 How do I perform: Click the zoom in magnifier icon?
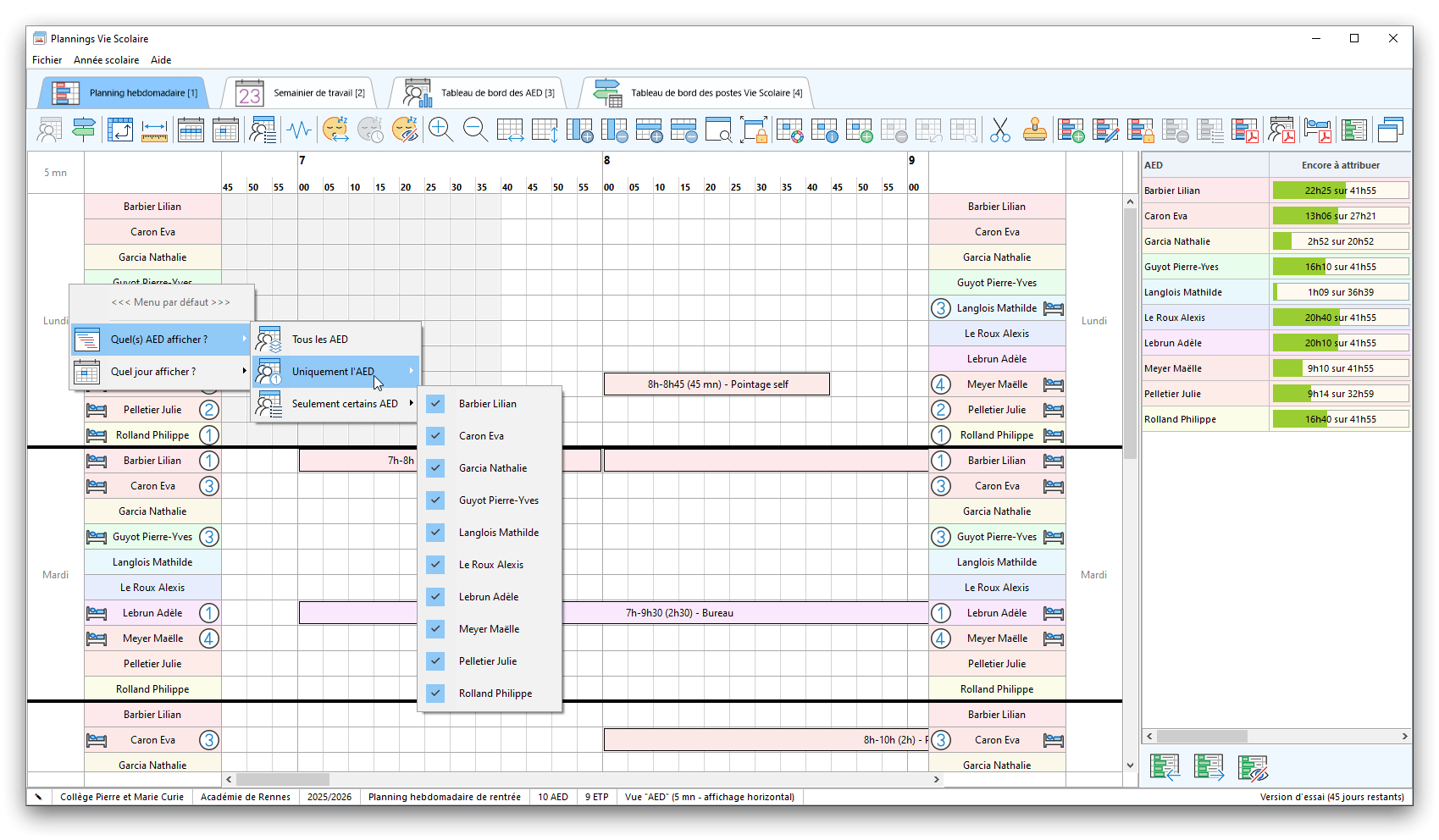pyautogui.click(x=440, y=130)
